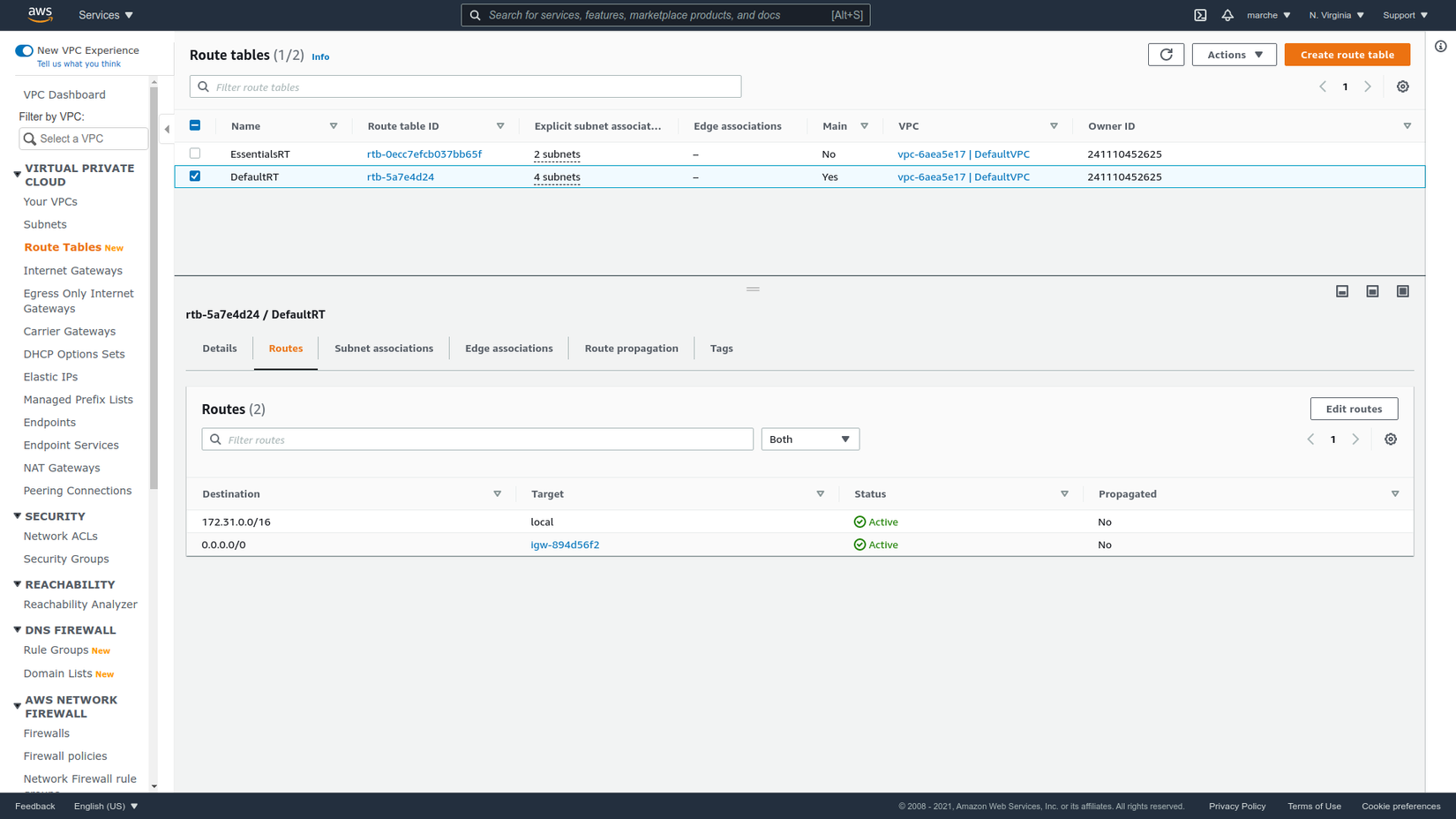Toggle select-all route tables checkbox
Viewport: 1456px width, 819px height.
click(x=195, y=125)
